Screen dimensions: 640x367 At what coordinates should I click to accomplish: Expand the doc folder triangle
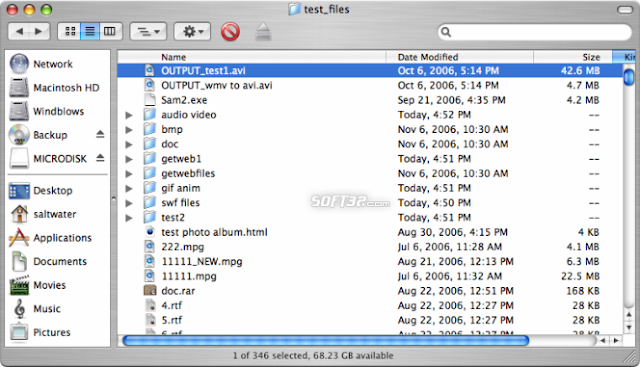click(x=129, y=145)
